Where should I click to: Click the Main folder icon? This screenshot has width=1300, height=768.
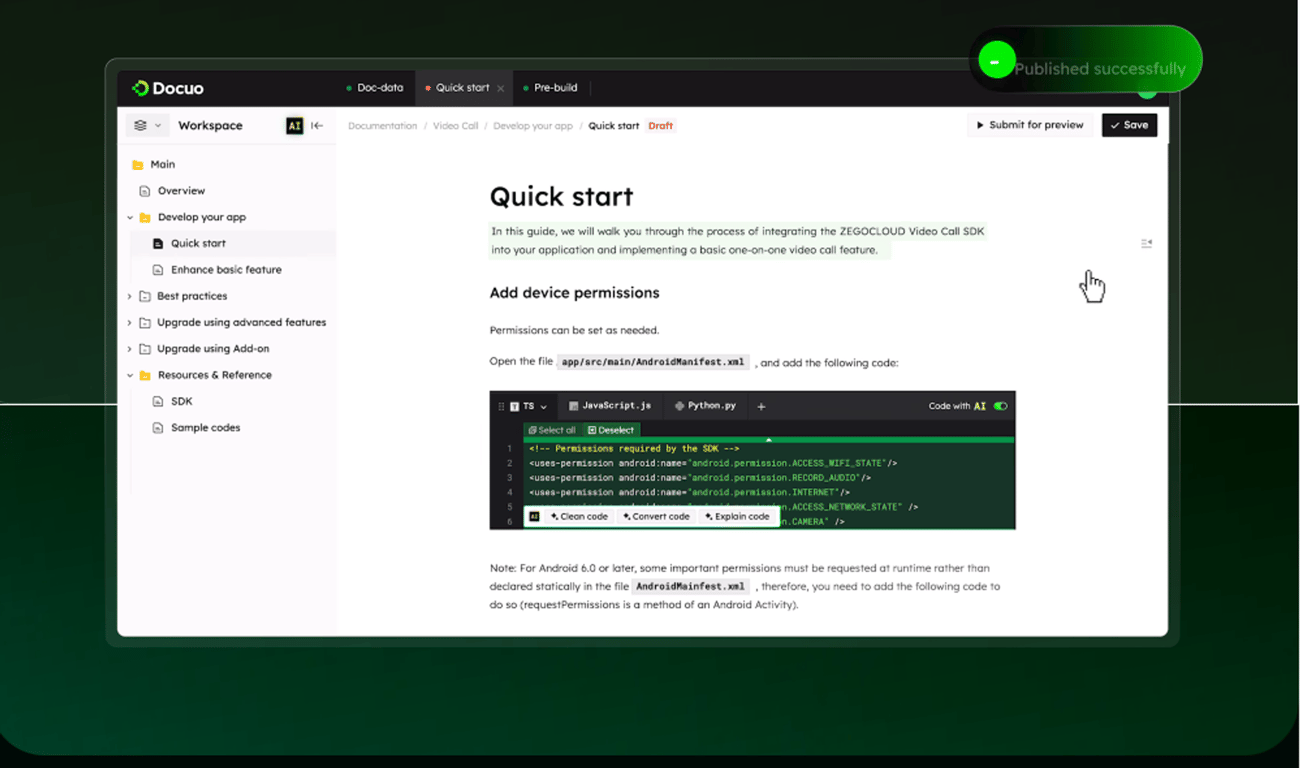(138, 165)
